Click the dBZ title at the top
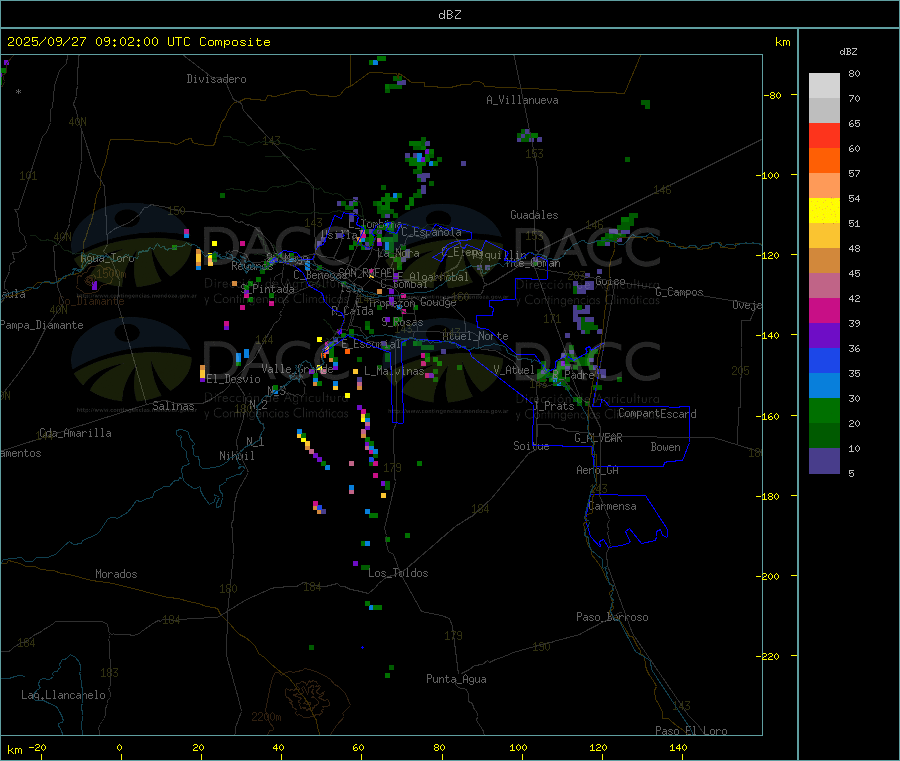Image resolution: width=900 pixels, height=761 pixels. (450, 14)
